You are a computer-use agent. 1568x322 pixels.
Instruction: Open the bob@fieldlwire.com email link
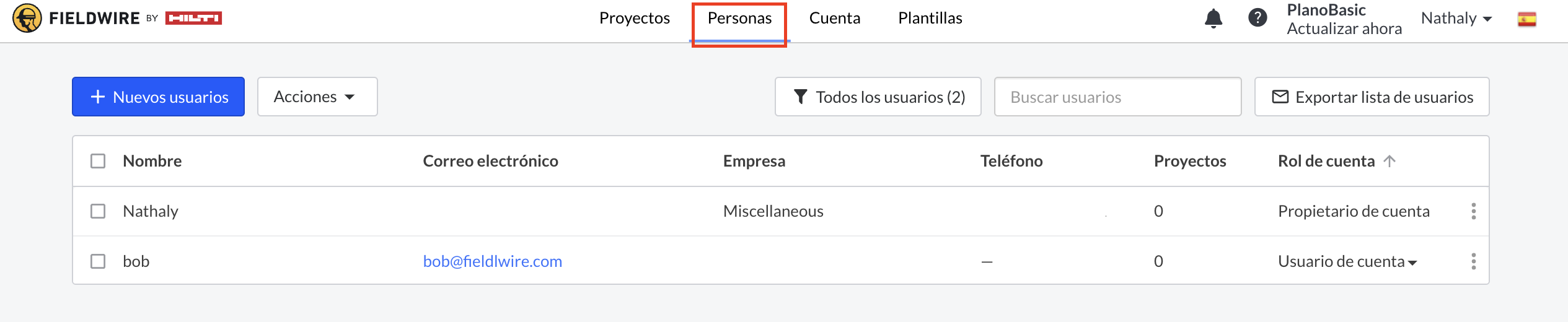click(492, 261)
